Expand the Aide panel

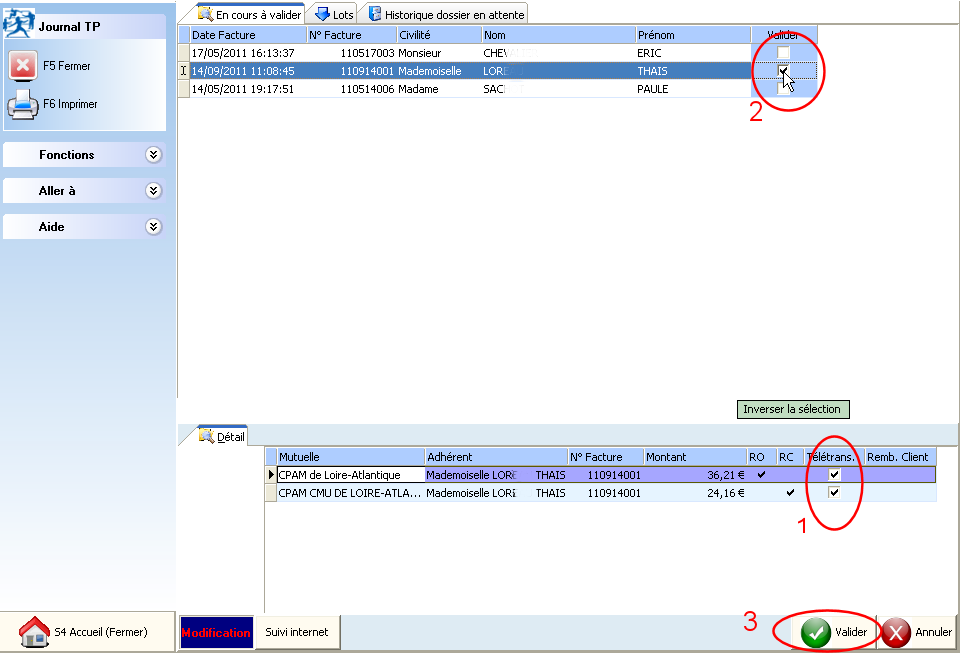(153, 227)
